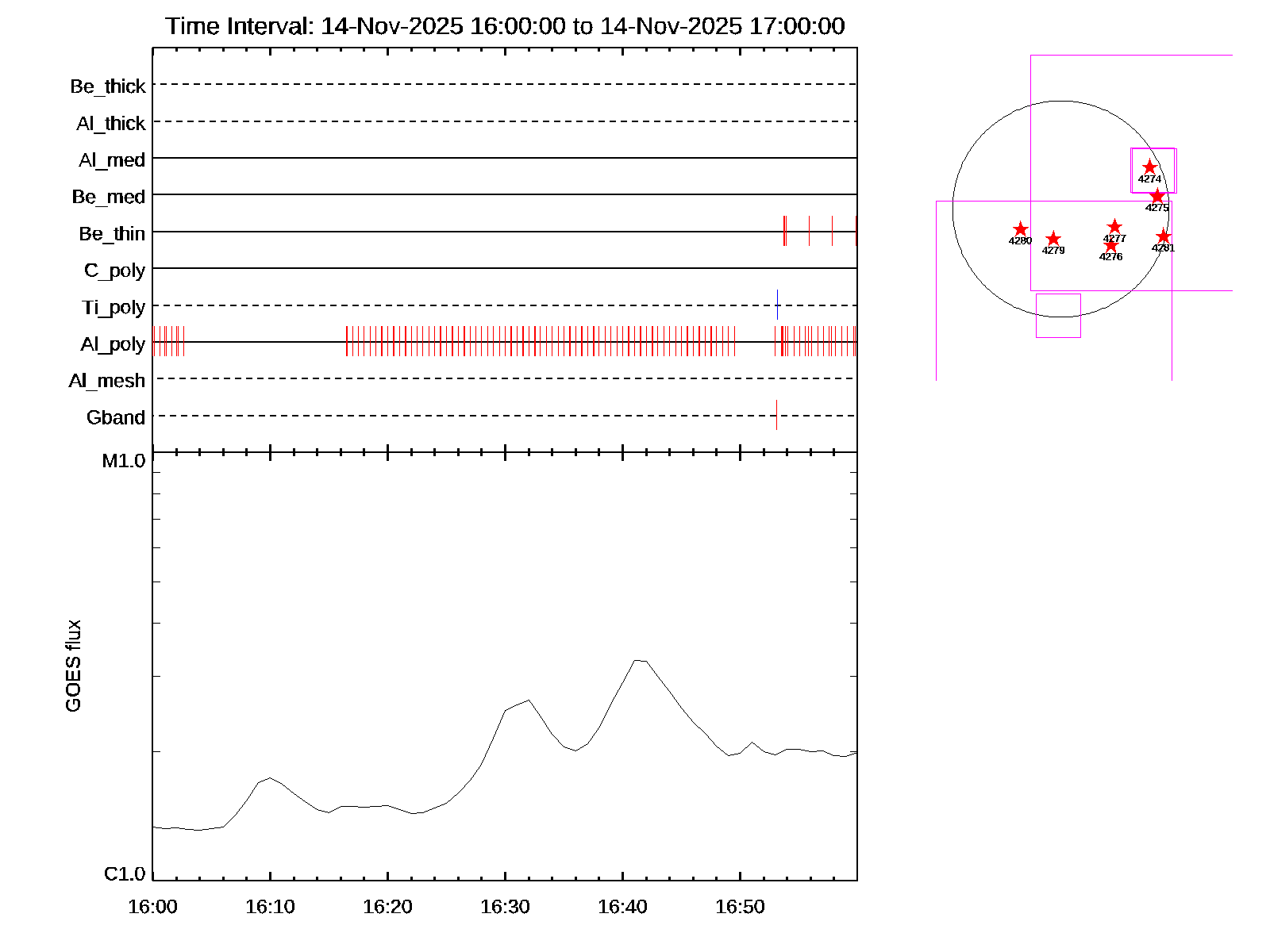Click the Be_thick filter label

coord(108,86)
